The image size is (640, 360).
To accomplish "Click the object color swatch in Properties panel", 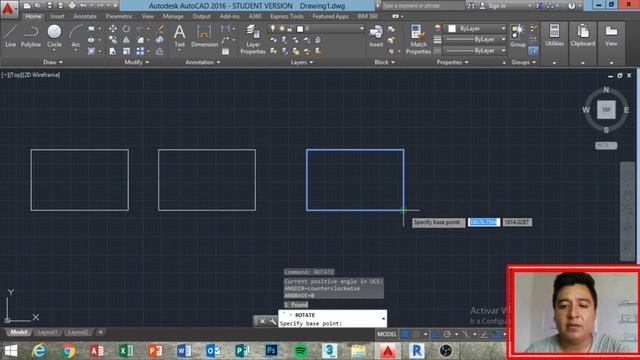I will tap(452, 29).
